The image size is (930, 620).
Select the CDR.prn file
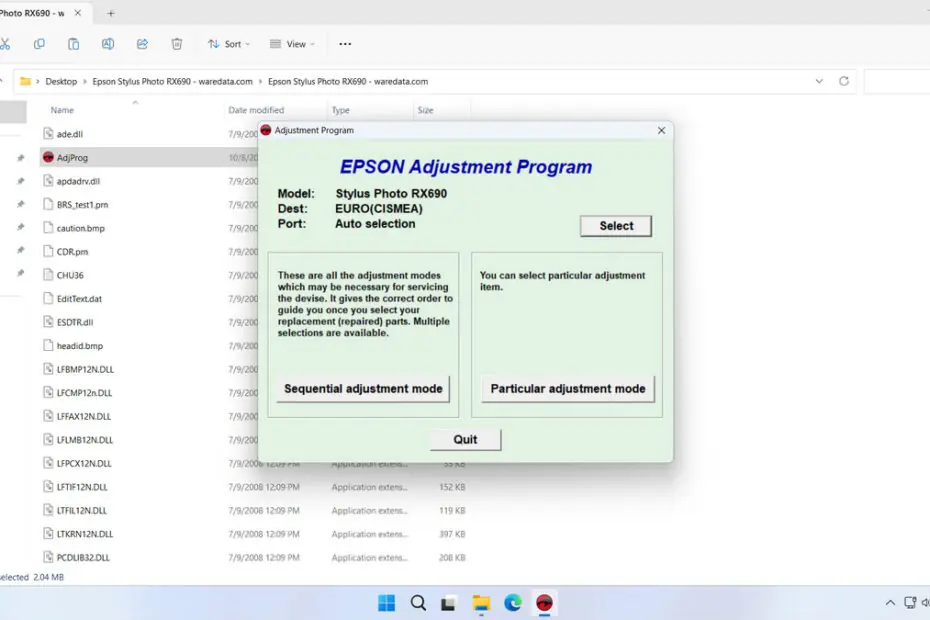click(x=72, y=252)
